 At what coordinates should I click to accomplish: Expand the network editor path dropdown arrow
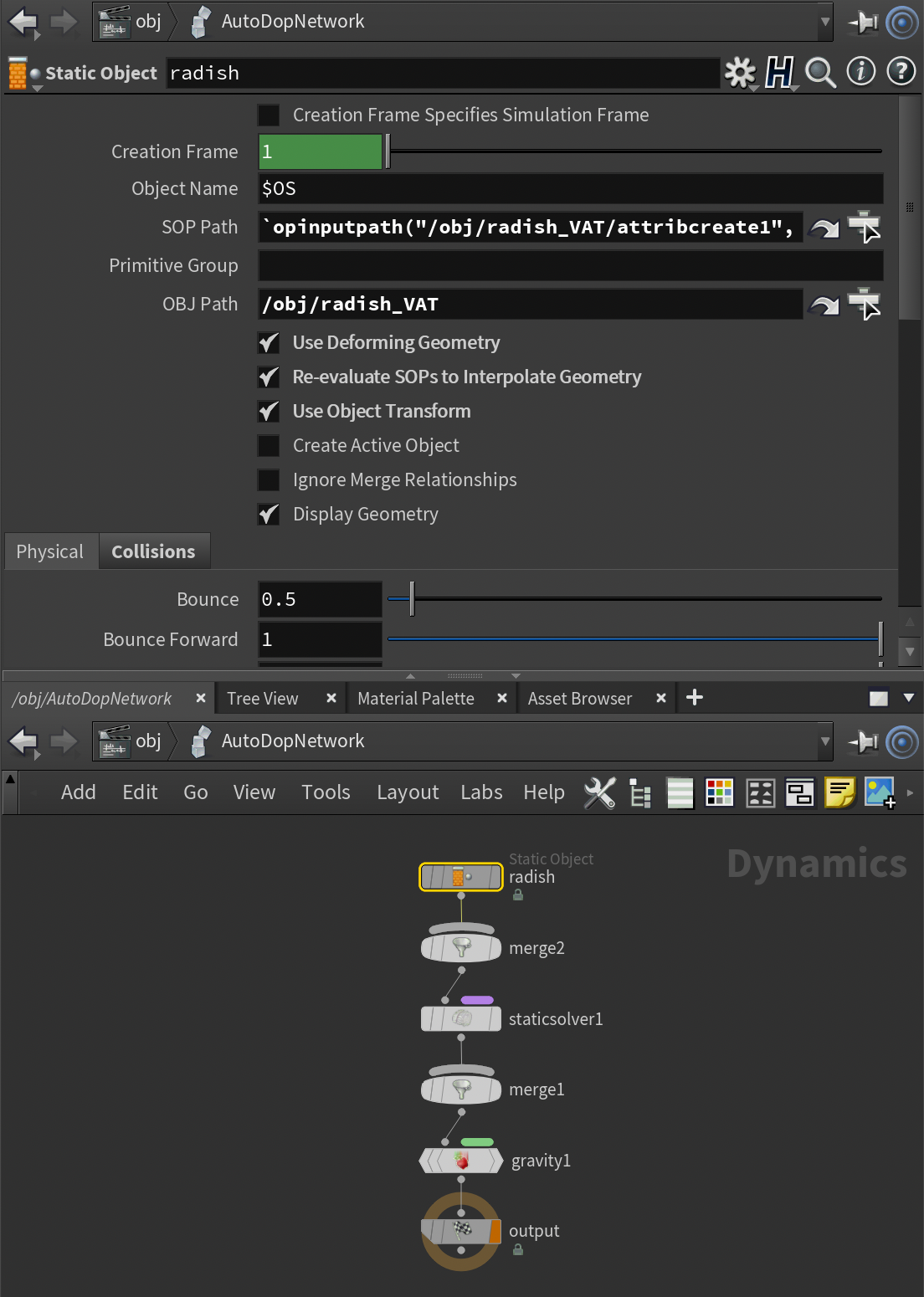(825, 741)
